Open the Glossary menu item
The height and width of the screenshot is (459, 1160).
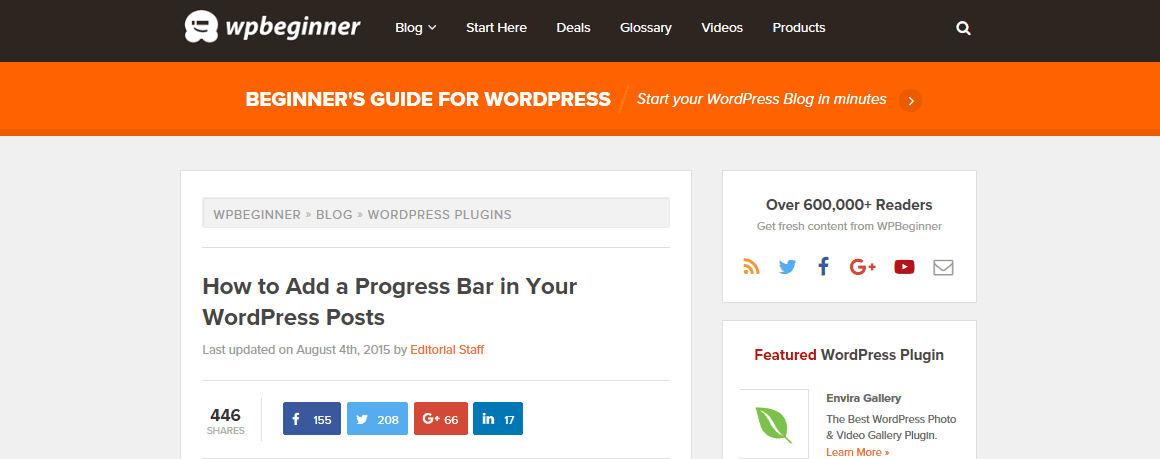click(x=646, y=28)
